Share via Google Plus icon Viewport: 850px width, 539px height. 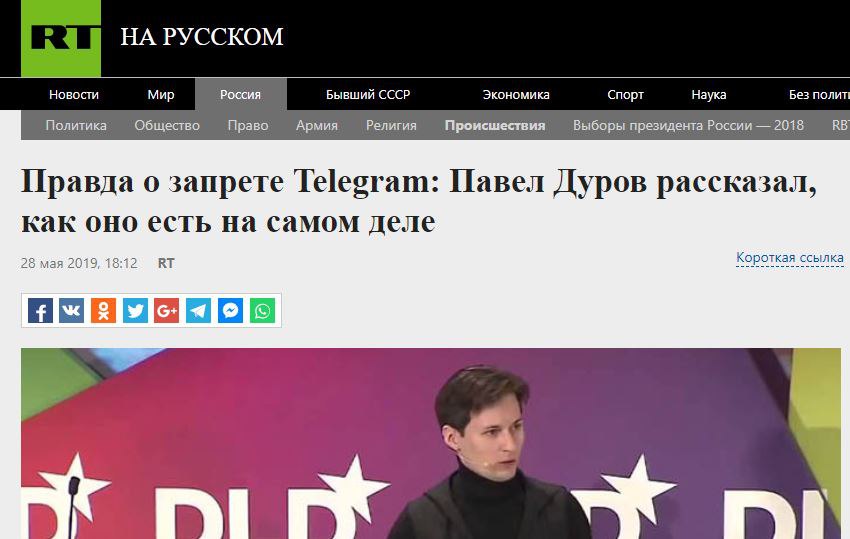[167, 311]
